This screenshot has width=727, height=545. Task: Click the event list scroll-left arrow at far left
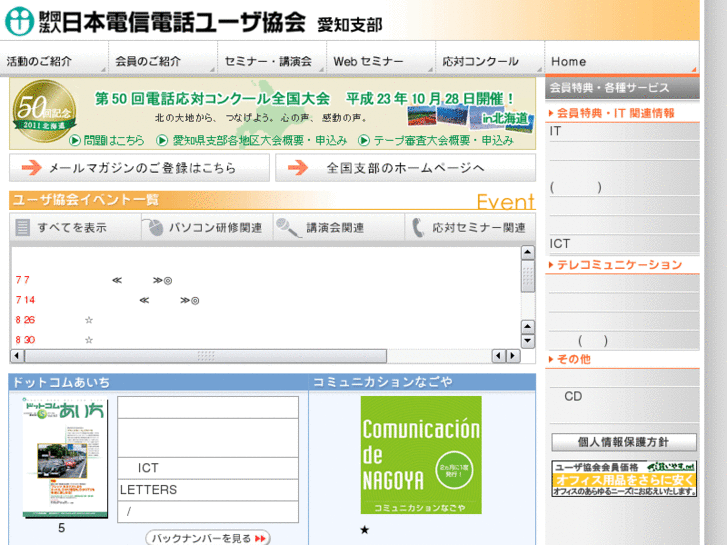17,356
